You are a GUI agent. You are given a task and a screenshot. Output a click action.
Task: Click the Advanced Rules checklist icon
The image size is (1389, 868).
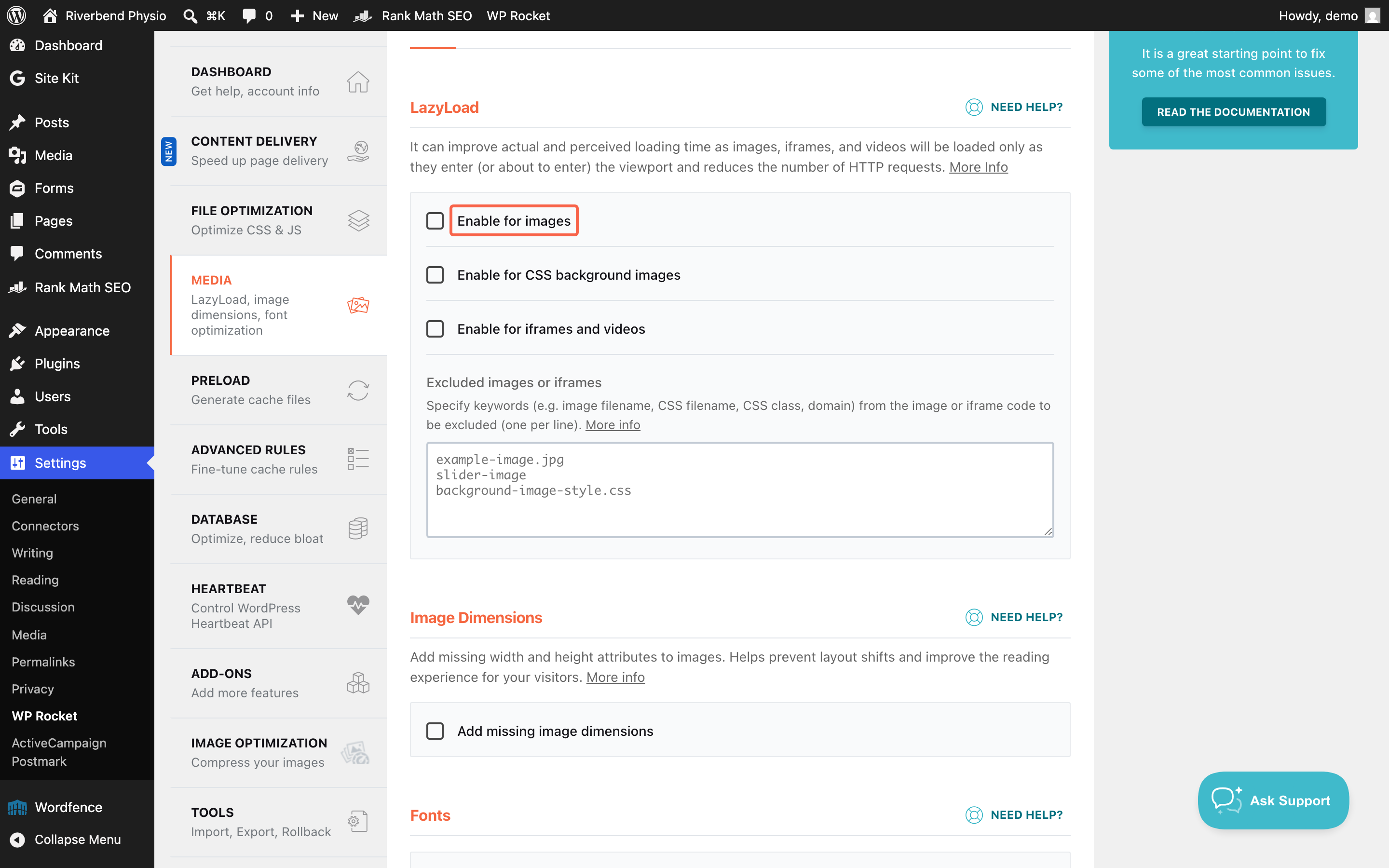click(x=358, y=459)
